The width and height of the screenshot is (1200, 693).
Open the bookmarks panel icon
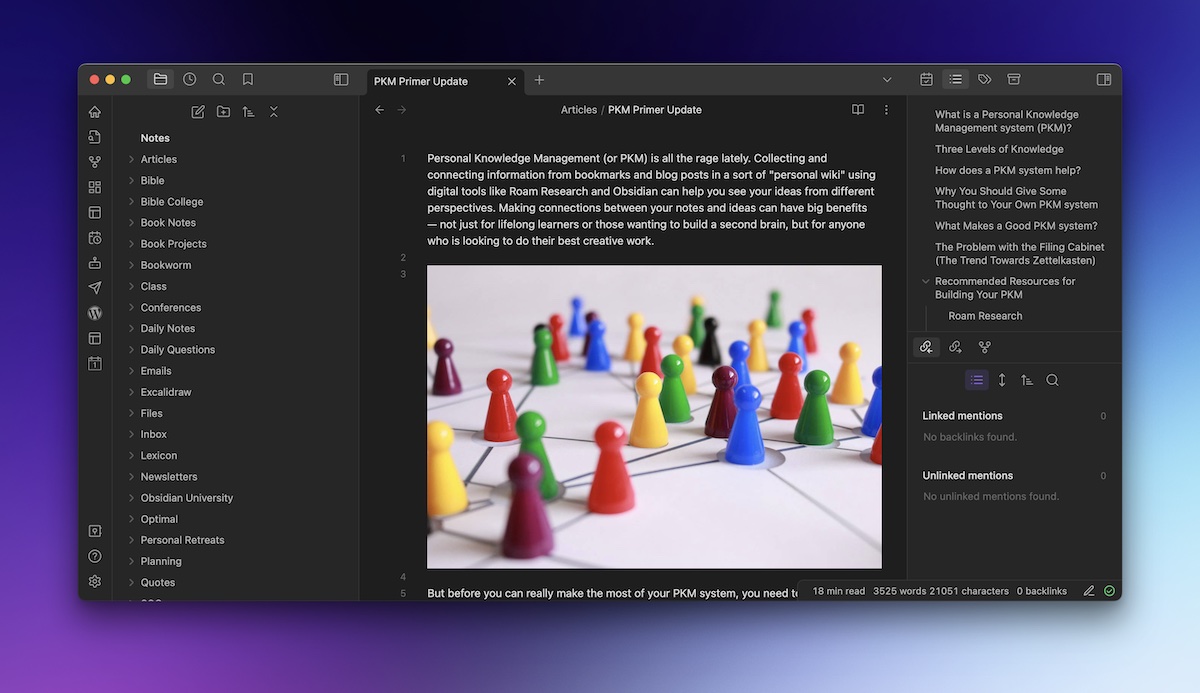point(248,80)
